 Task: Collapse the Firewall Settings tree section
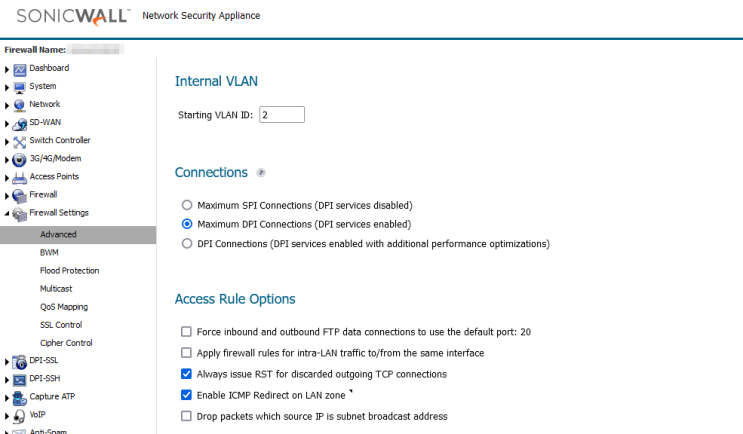tap(7, 213)
